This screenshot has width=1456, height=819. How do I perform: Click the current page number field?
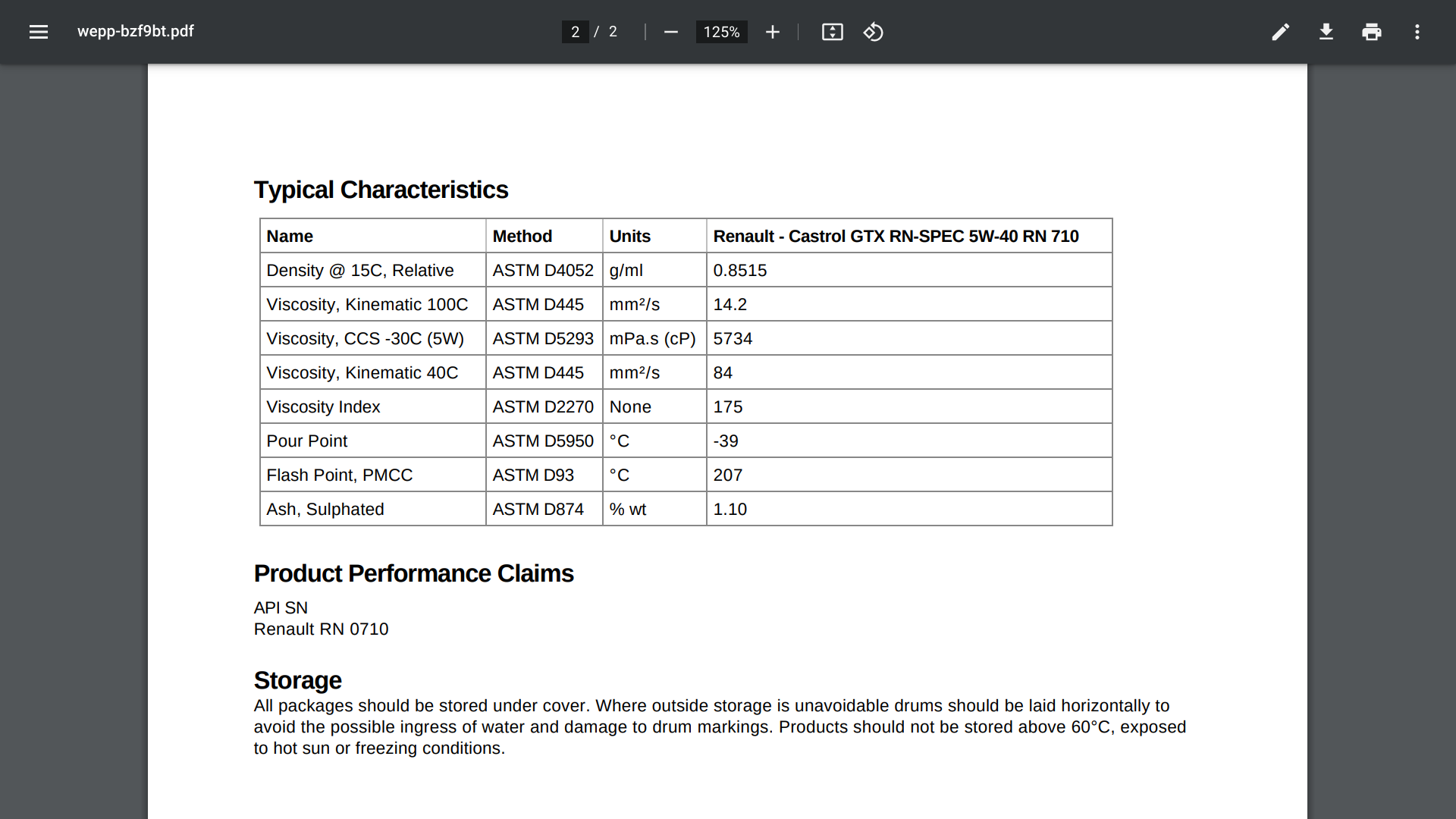[x=575, y=32]
